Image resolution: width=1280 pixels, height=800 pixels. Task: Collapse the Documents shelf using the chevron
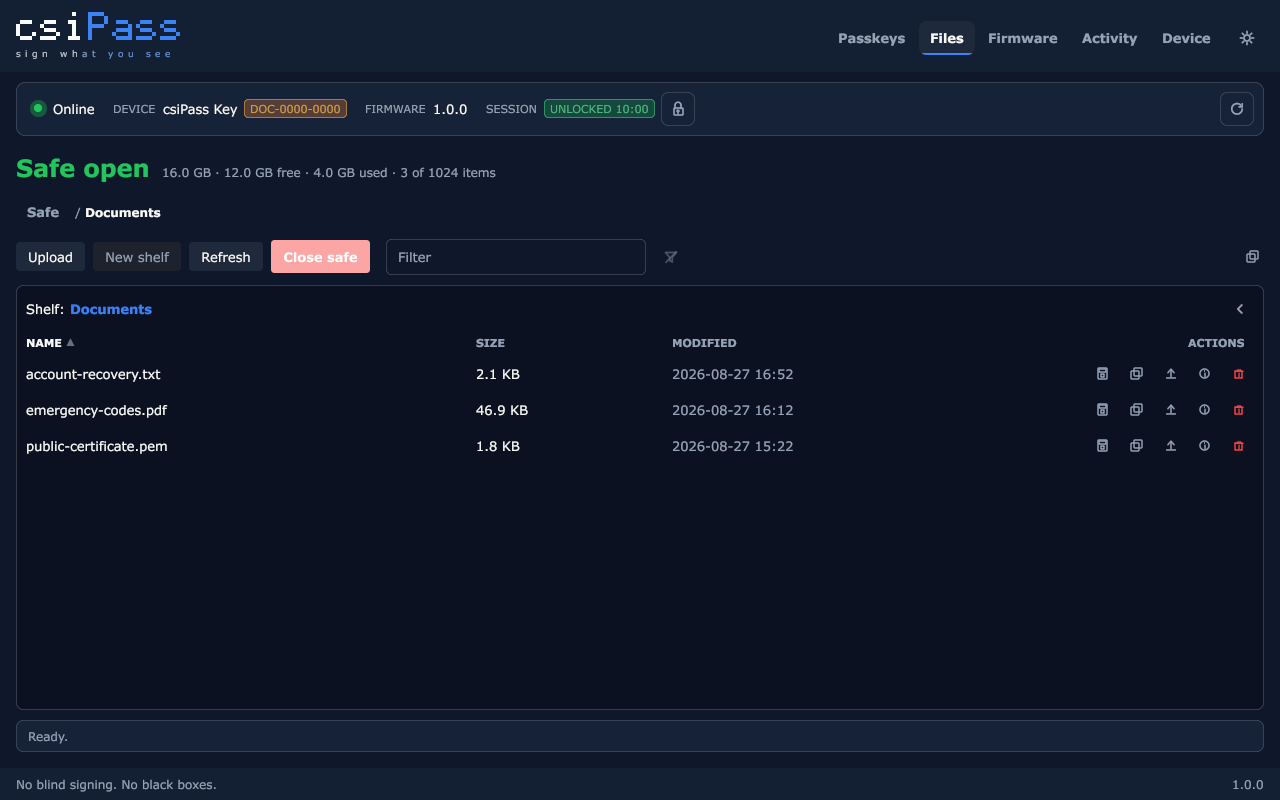point(1240,309)
